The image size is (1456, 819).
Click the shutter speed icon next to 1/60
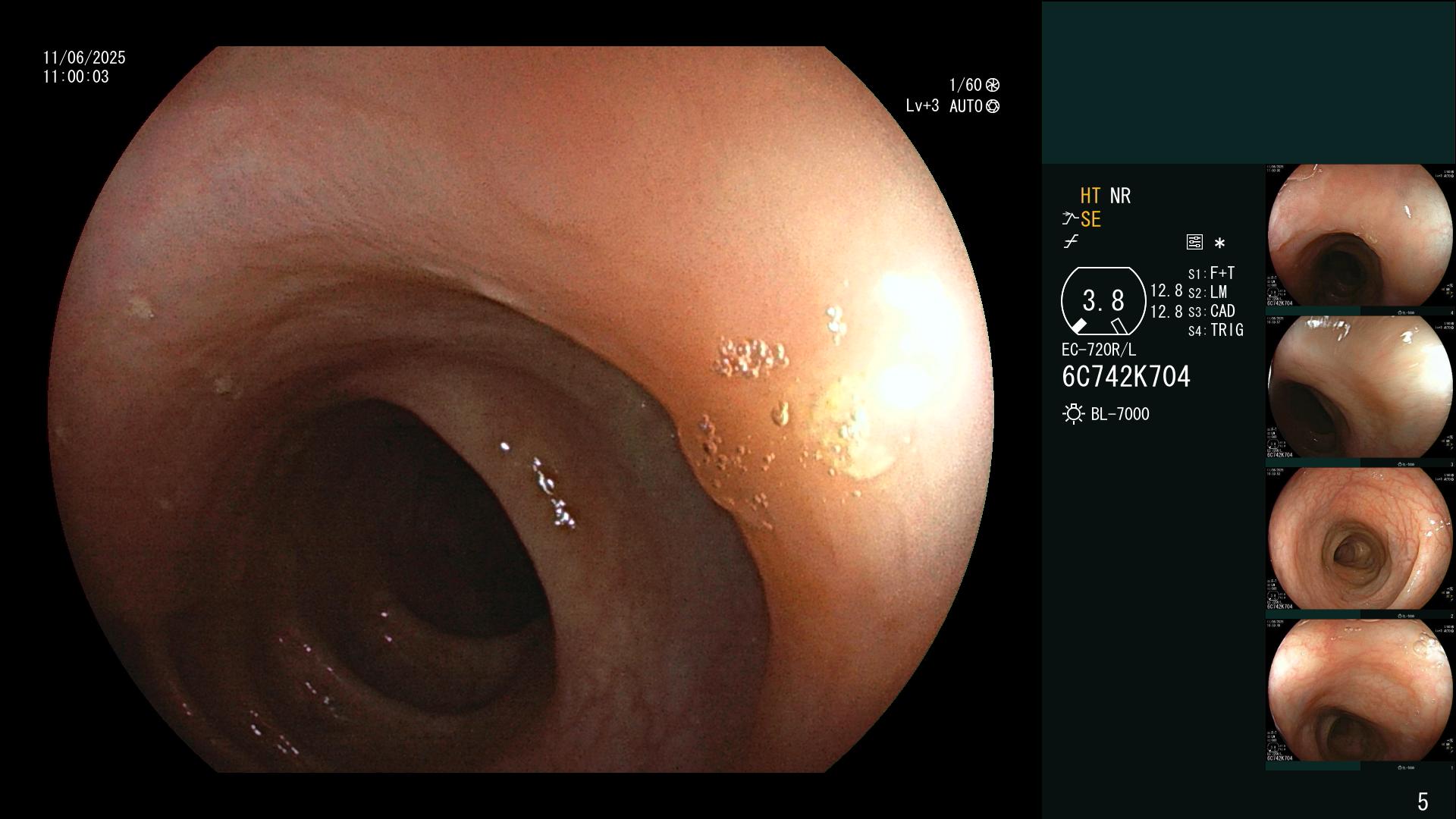993,85
